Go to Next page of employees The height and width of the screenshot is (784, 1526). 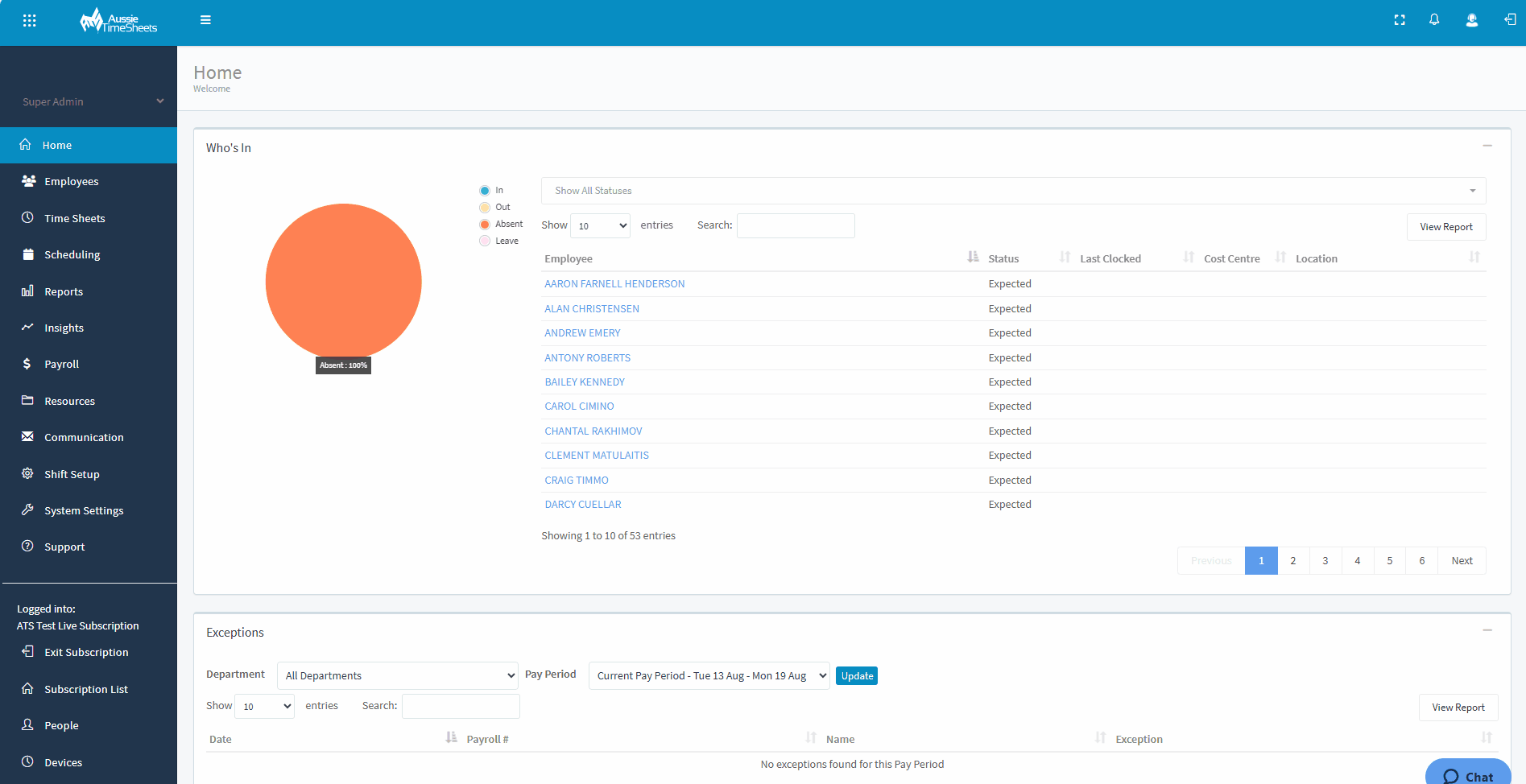pos(1462,561)
